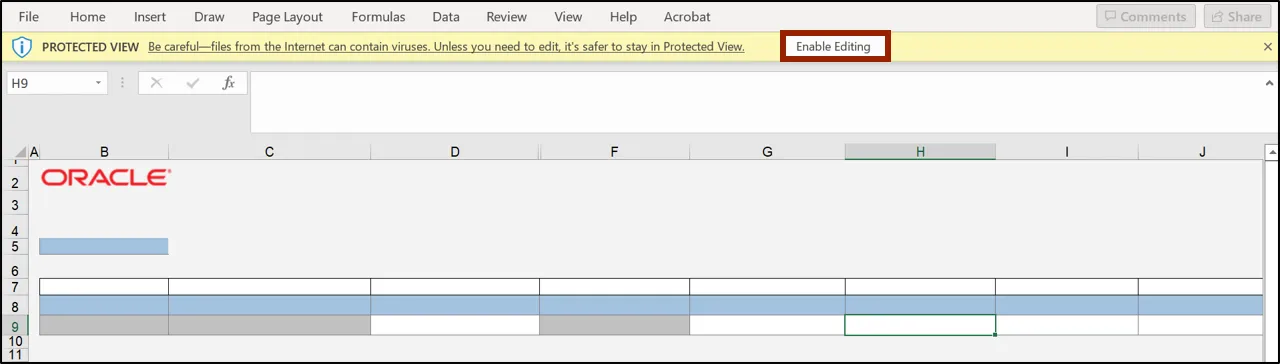Click the confirm entry checkmark icon
The image size is (1280, 364).
point(192,83)
